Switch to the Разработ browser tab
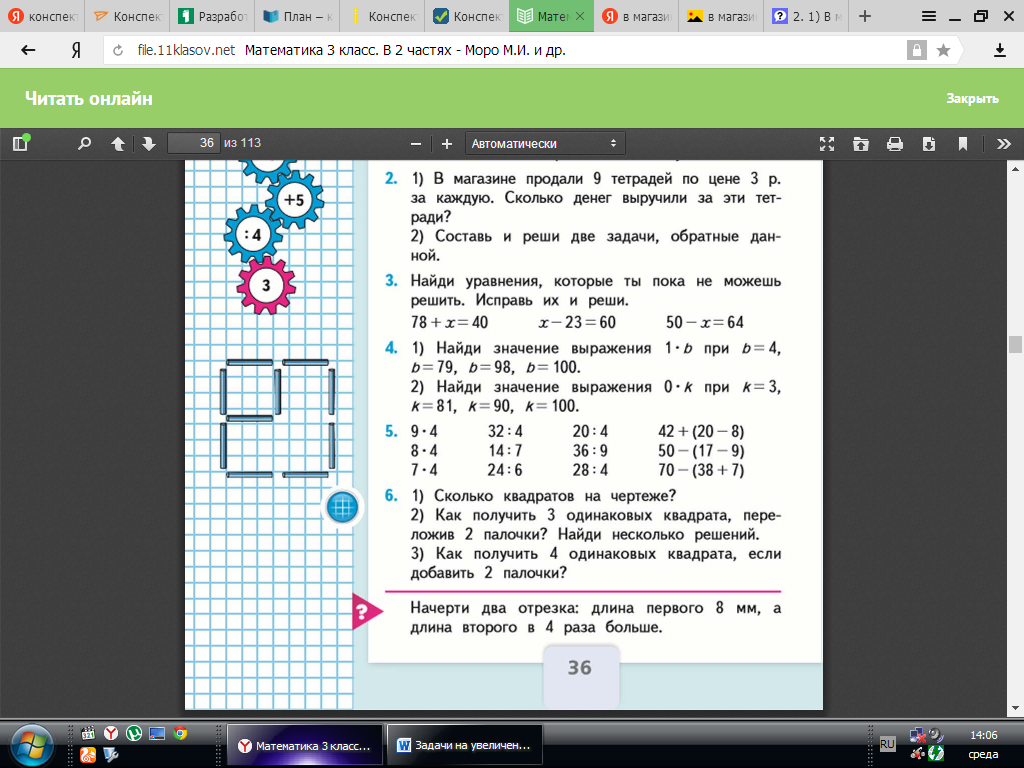 (213, 17)
